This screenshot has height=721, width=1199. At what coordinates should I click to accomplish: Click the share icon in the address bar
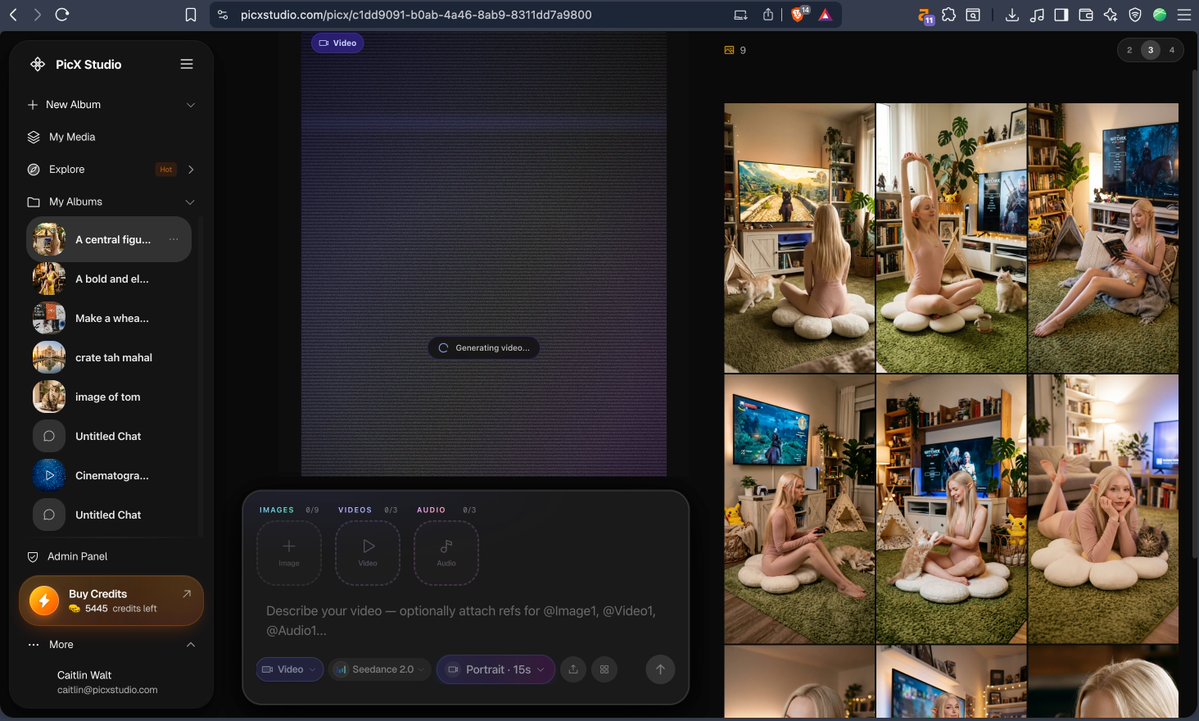click(768, 15)
